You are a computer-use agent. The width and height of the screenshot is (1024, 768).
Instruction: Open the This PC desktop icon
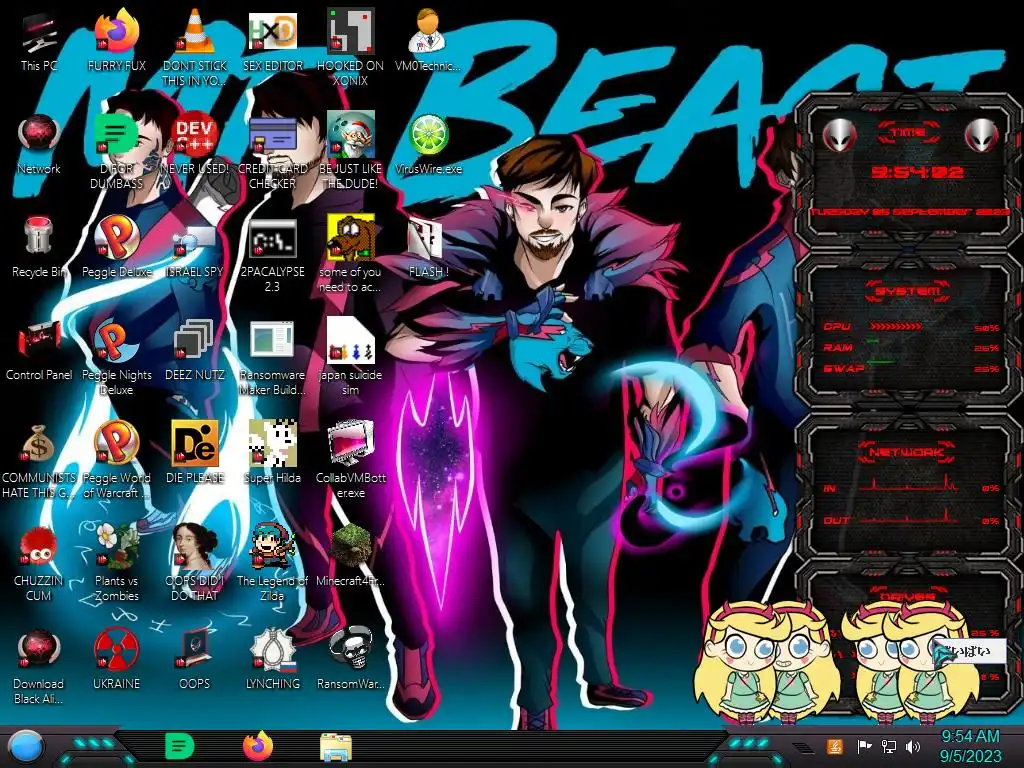coord(39,33)
